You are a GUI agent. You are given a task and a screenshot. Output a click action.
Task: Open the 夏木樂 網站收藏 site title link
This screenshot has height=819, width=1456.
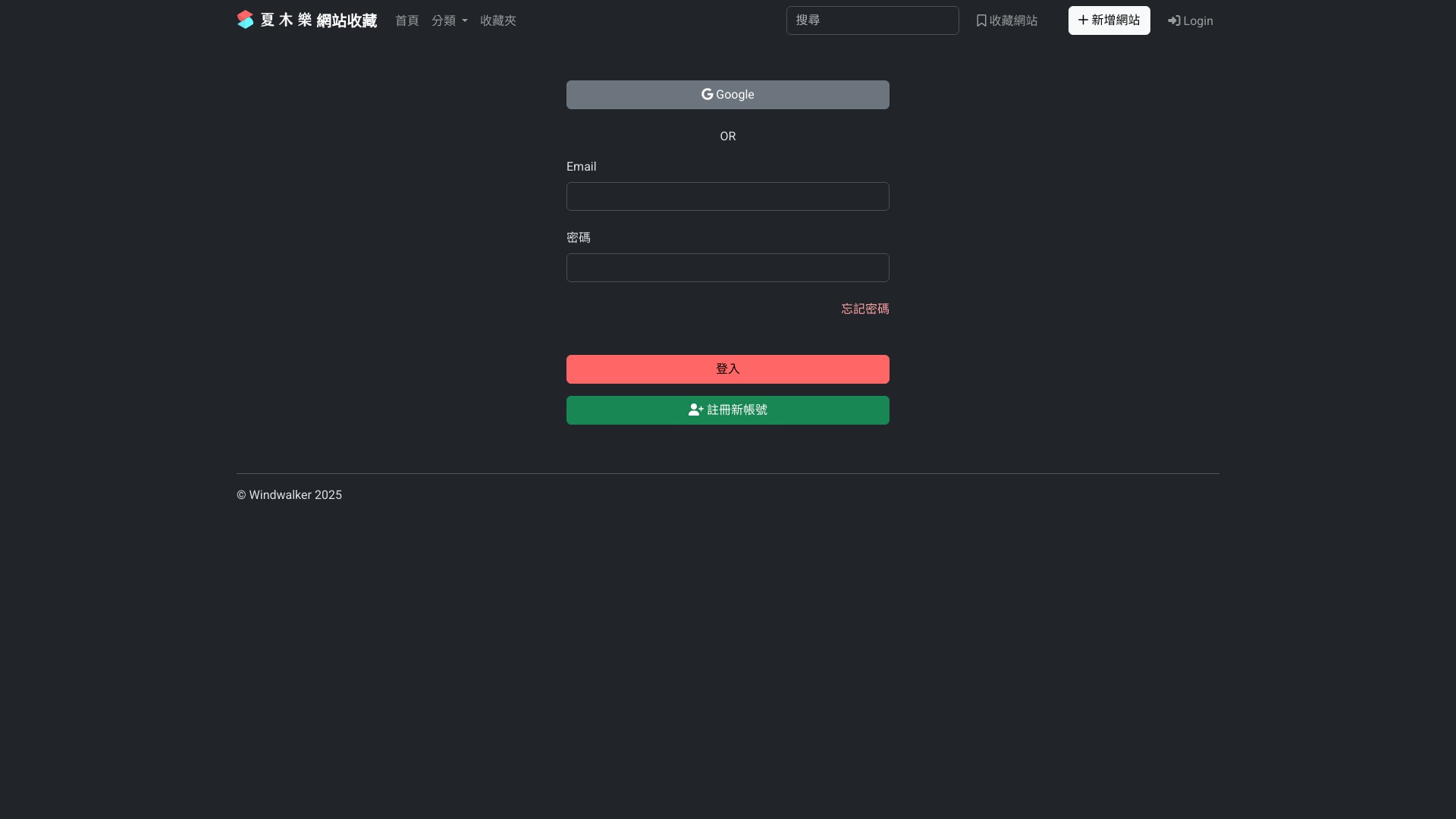[318, 20]
